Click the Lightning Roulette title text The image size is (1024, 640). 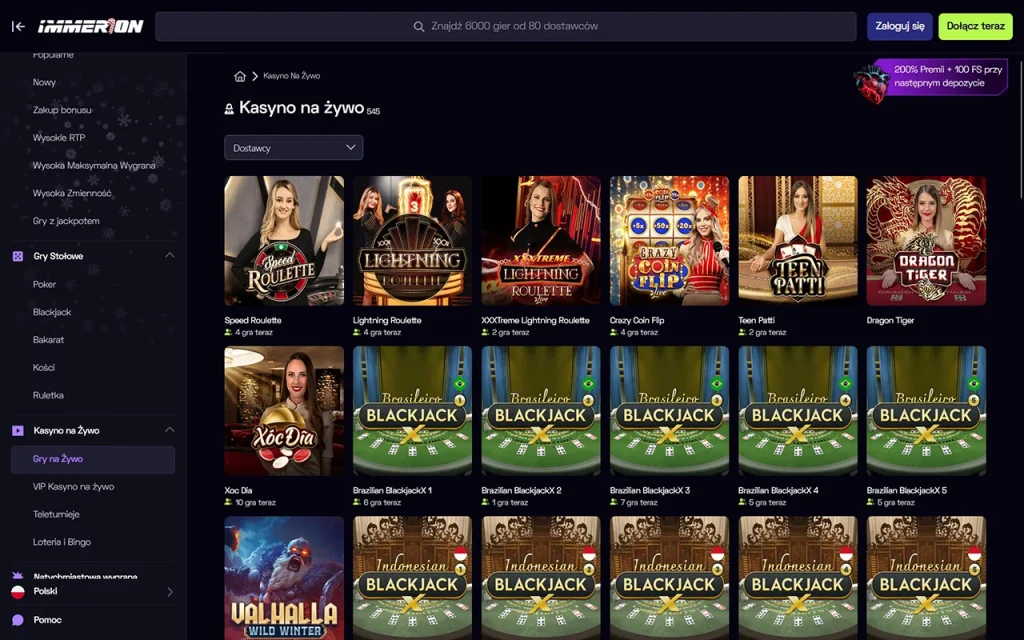(387, 321)
